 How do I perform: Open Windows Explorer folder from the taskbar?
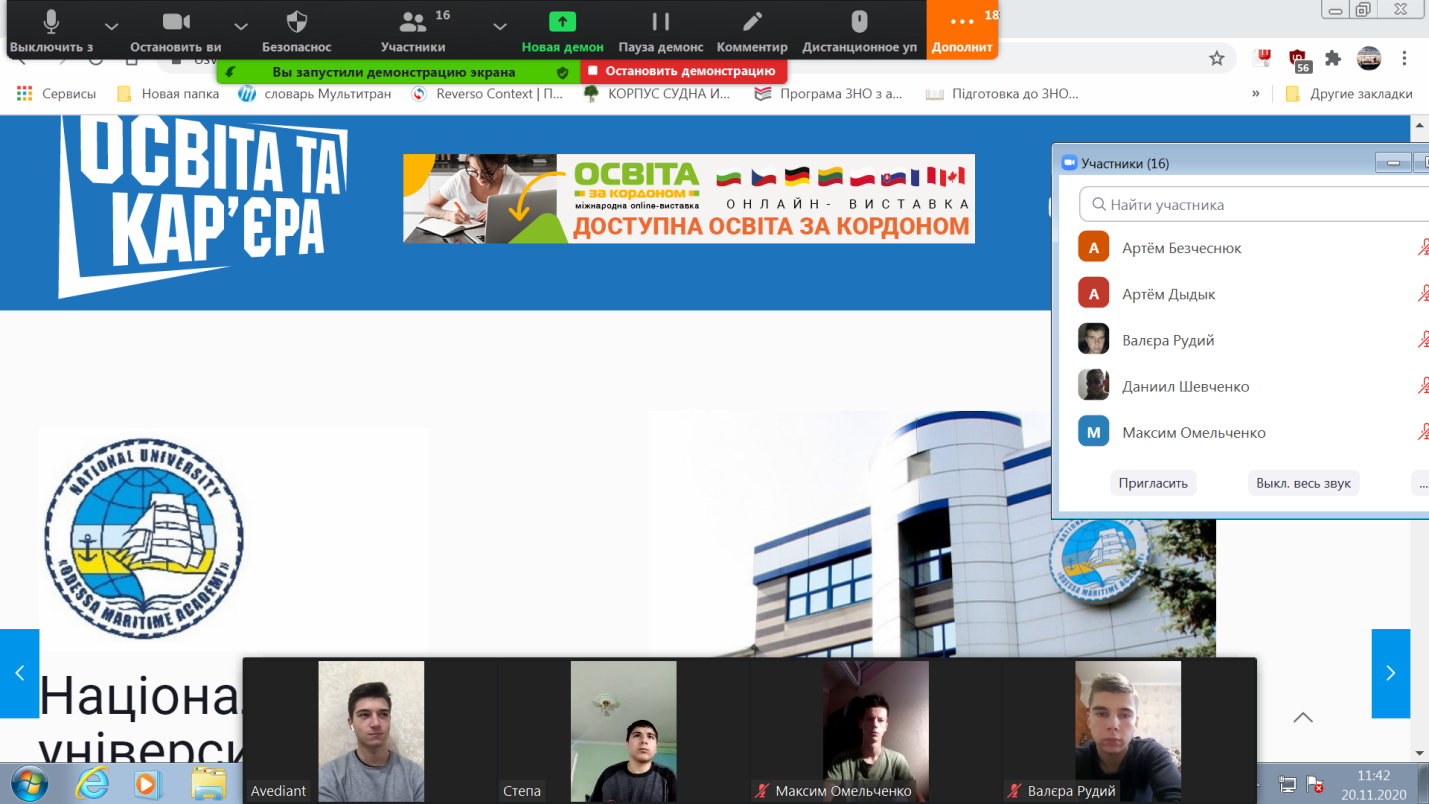(x=209, y=784)
